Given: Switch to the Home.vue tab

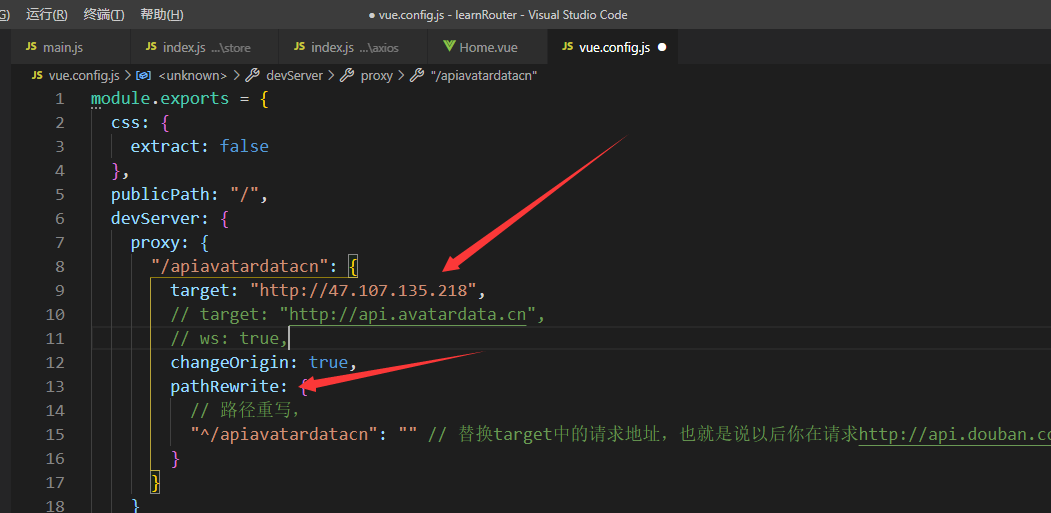Looking at the screenshot, I should 488,47.
